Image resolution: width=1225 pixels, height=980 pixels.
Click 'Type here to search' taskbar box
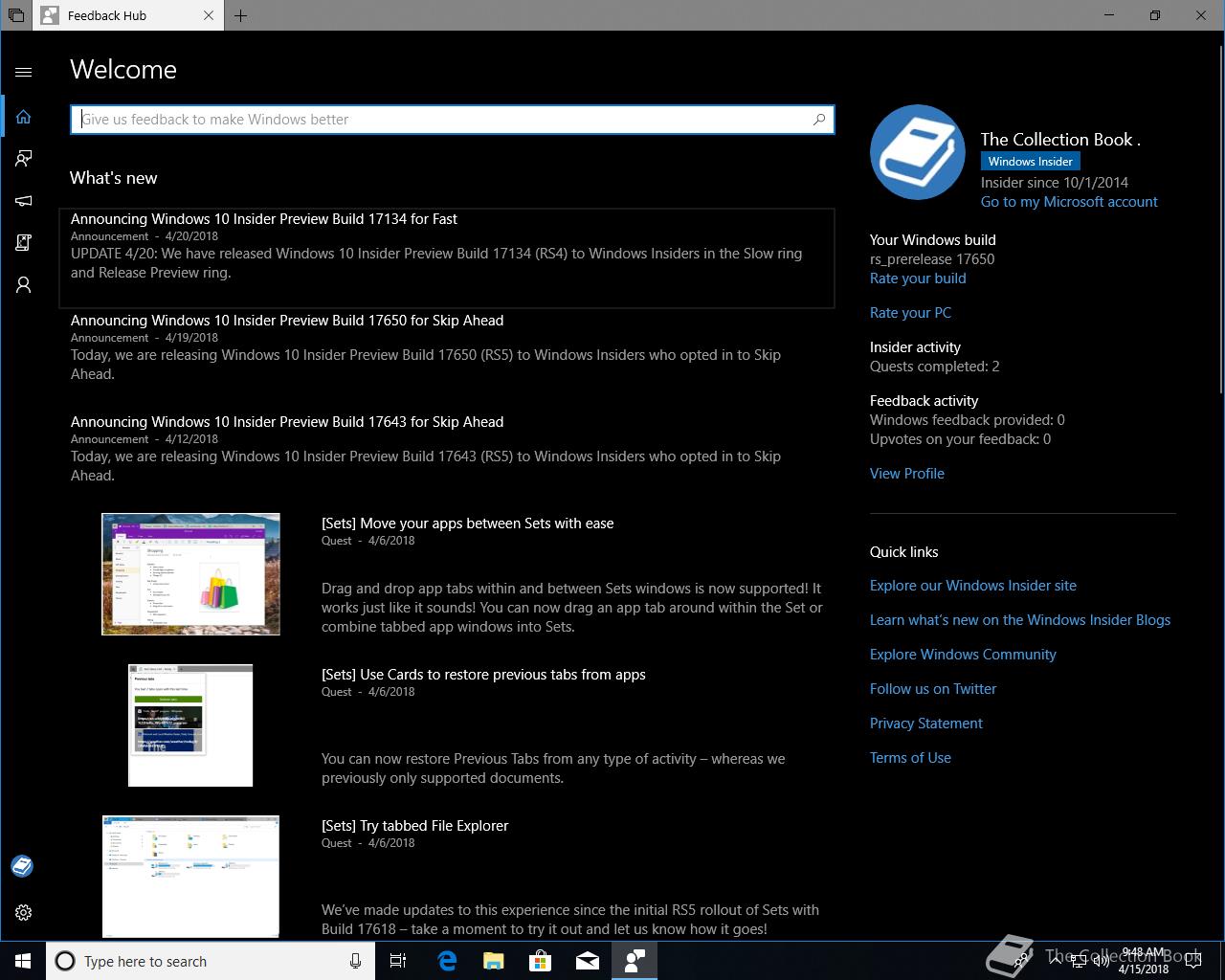[x=209, y=961]
